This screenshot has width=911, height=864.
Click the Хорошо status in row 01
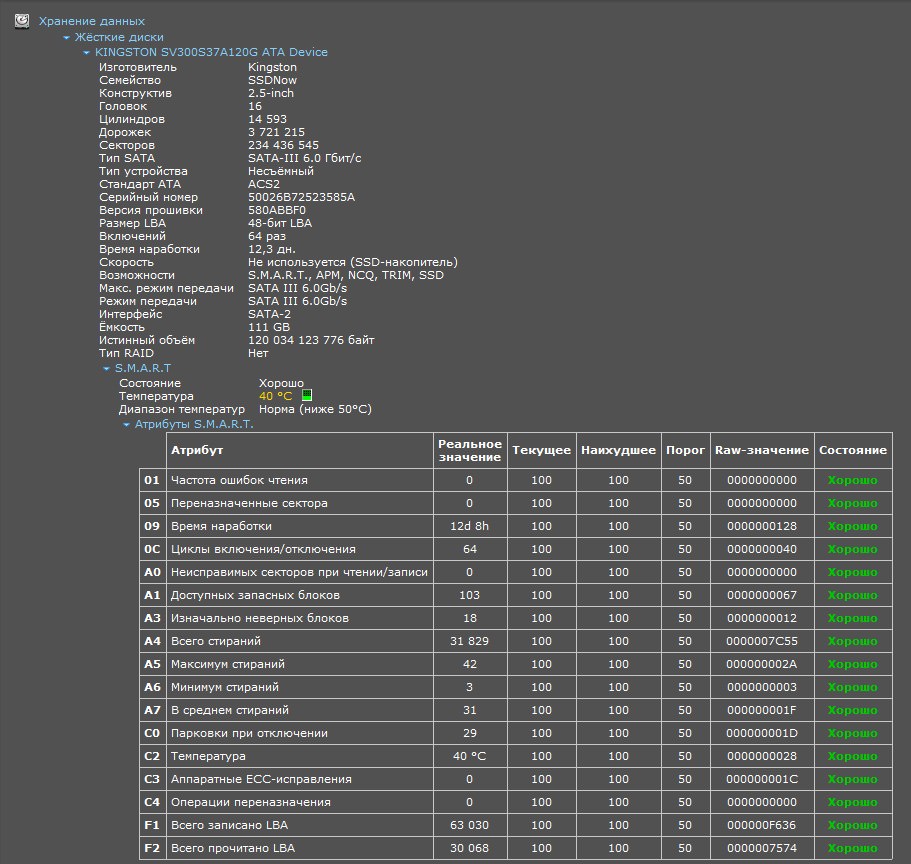pyautogui.click(x=853, y=481)
